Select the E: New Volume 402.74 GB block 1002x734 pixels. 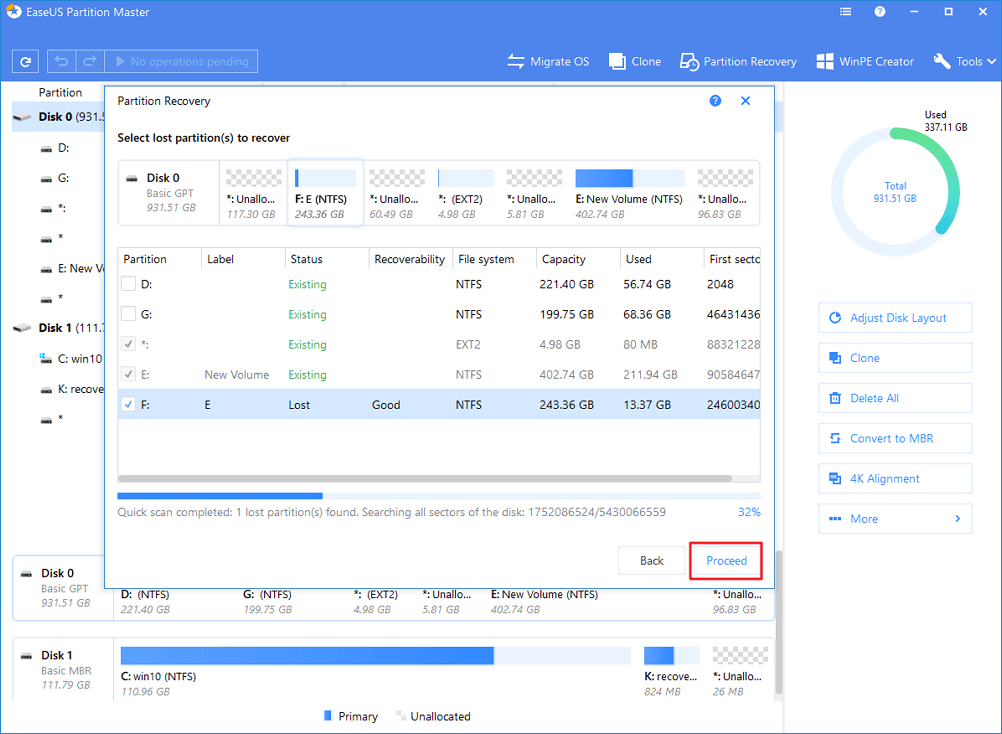[629, 193]
